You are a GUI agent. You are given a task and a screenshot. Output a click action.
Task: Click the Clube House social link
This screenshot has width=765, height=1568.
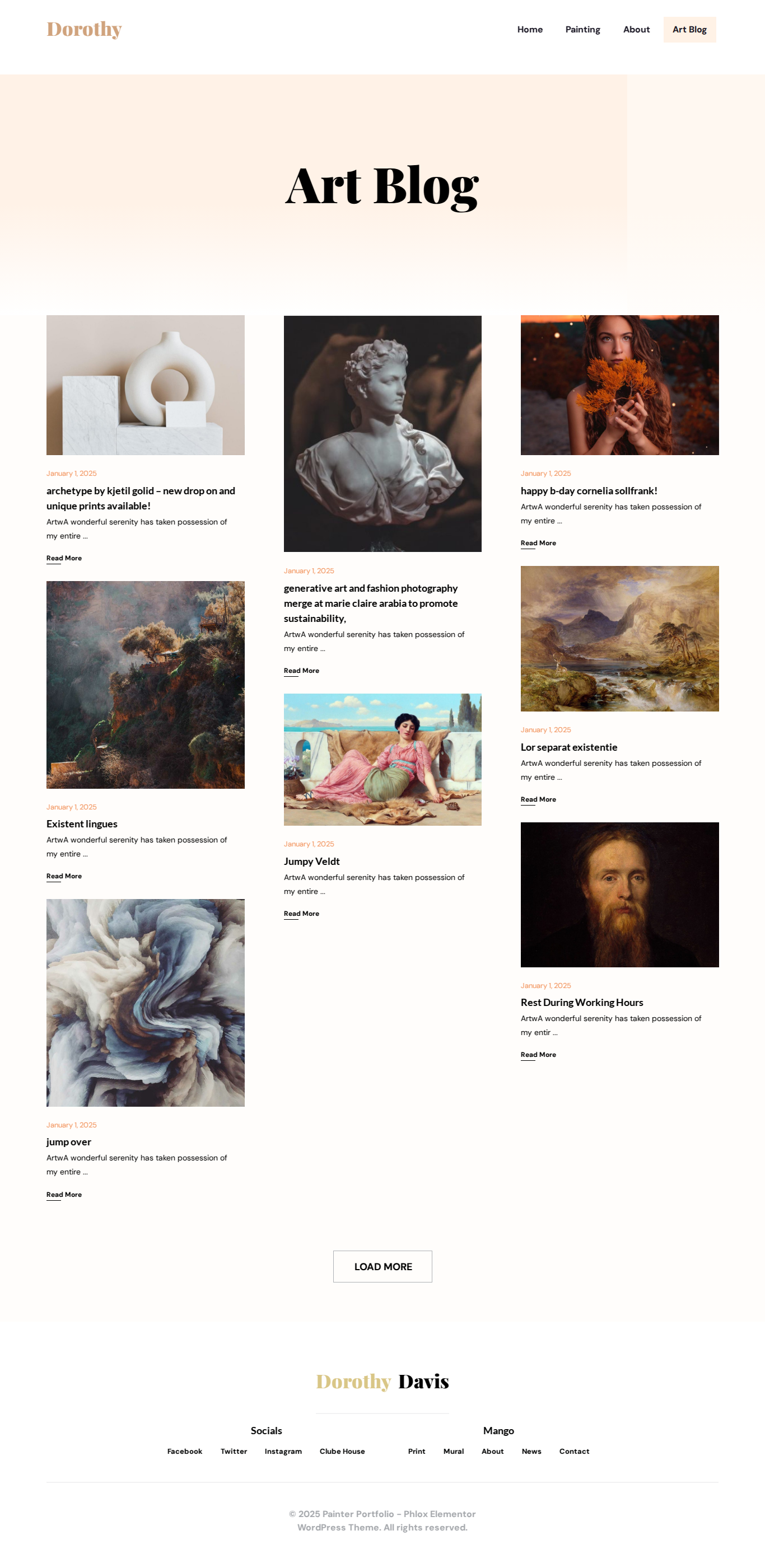[x=342, y=1451]
